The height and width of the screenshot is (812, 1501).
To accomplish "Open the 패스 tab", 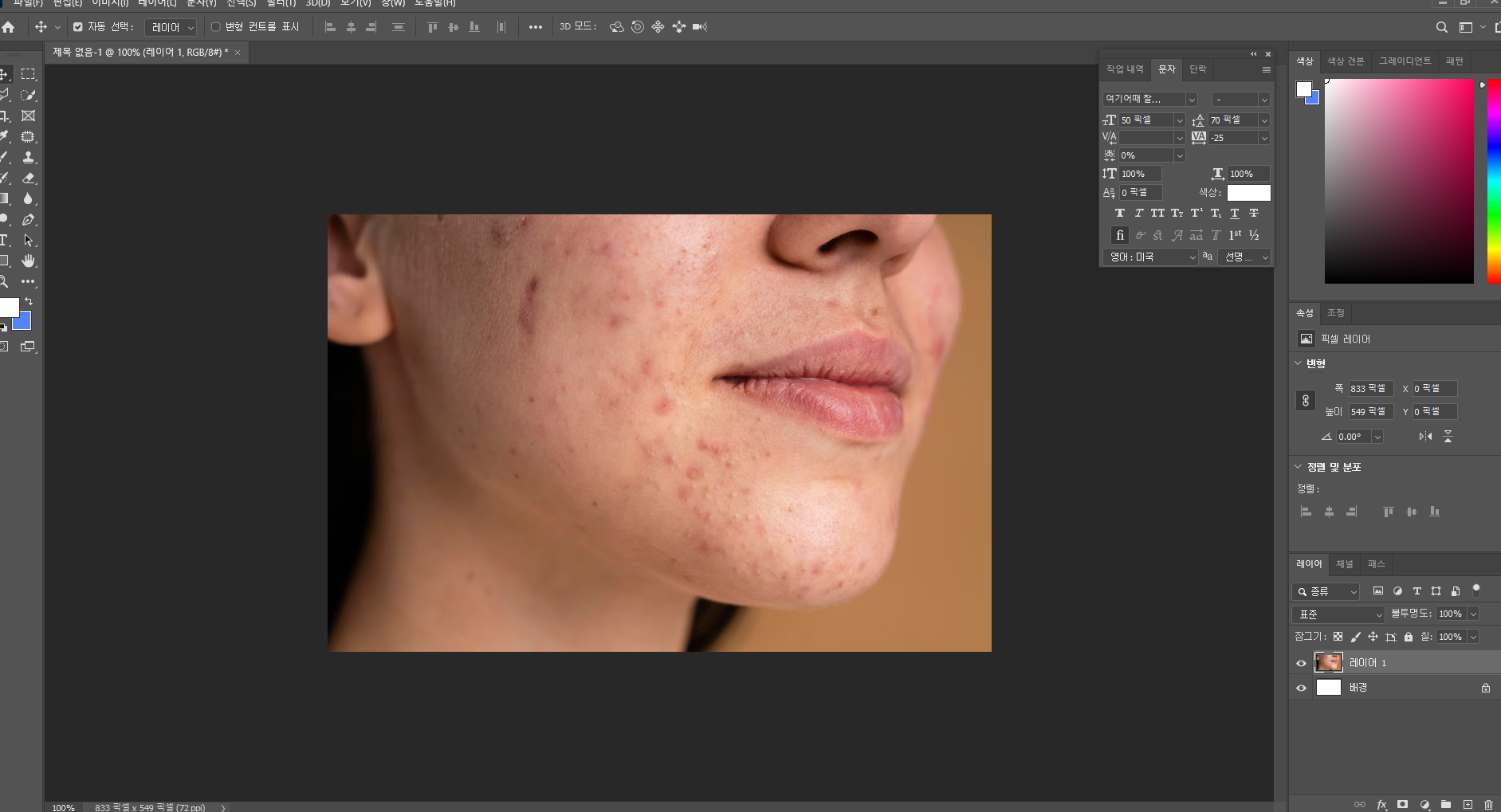I will [1377, 564].
